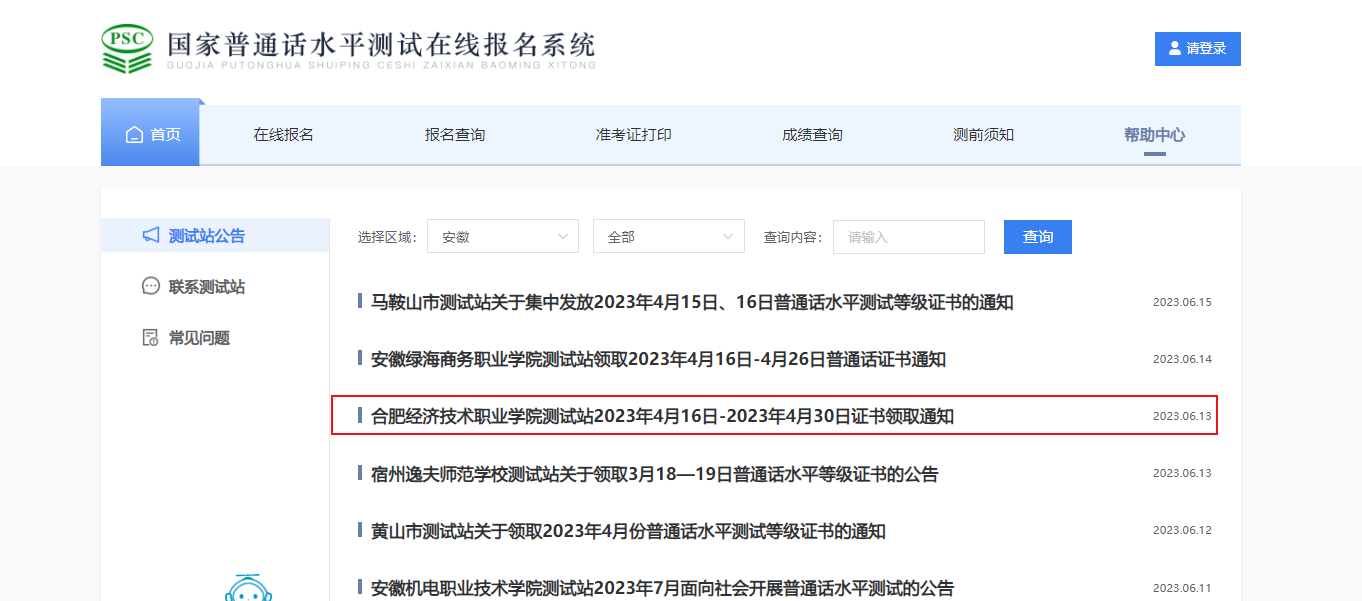The width and height of the screenshot is (1362, 601).
Task: Click the 查询内容 input field
Action: (x=909, y=237)
